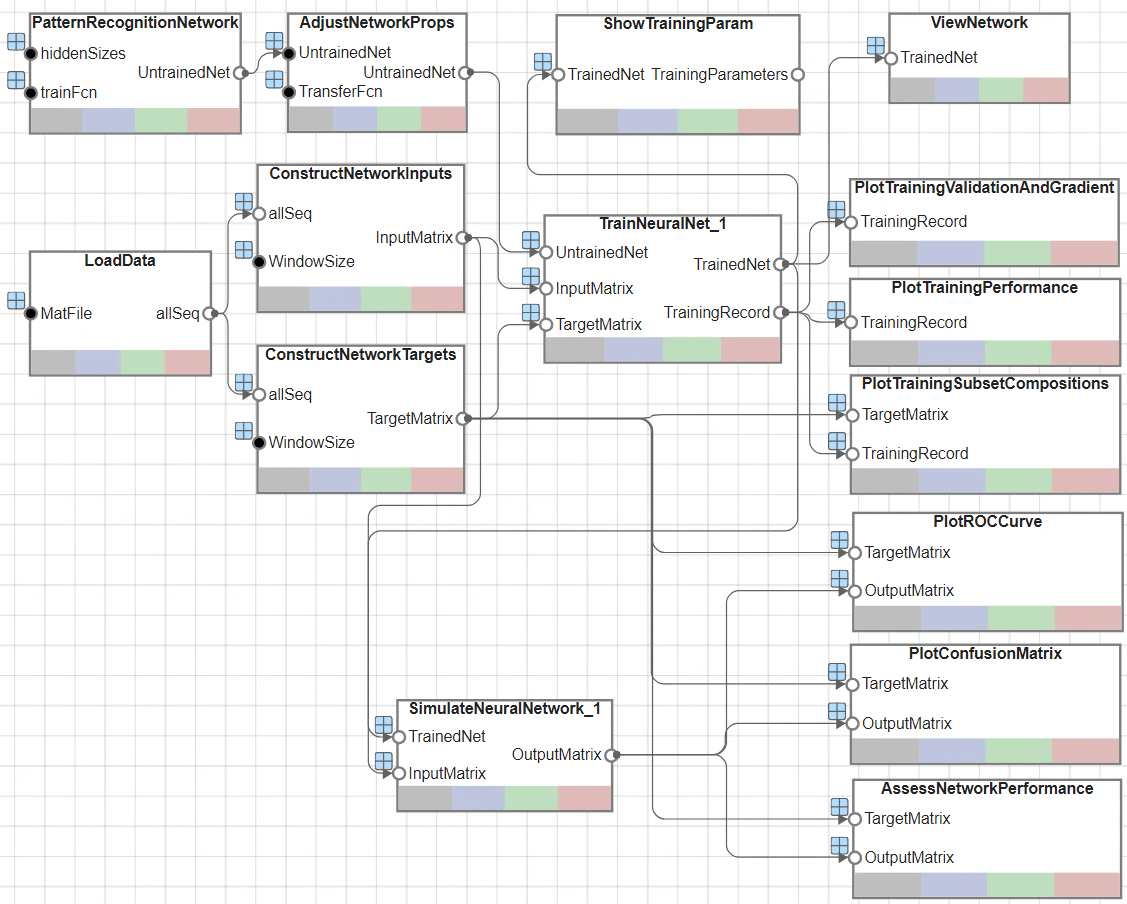
Task: Click grid icon by PlotROCCurve OutputMatrix
Action: 839,579
